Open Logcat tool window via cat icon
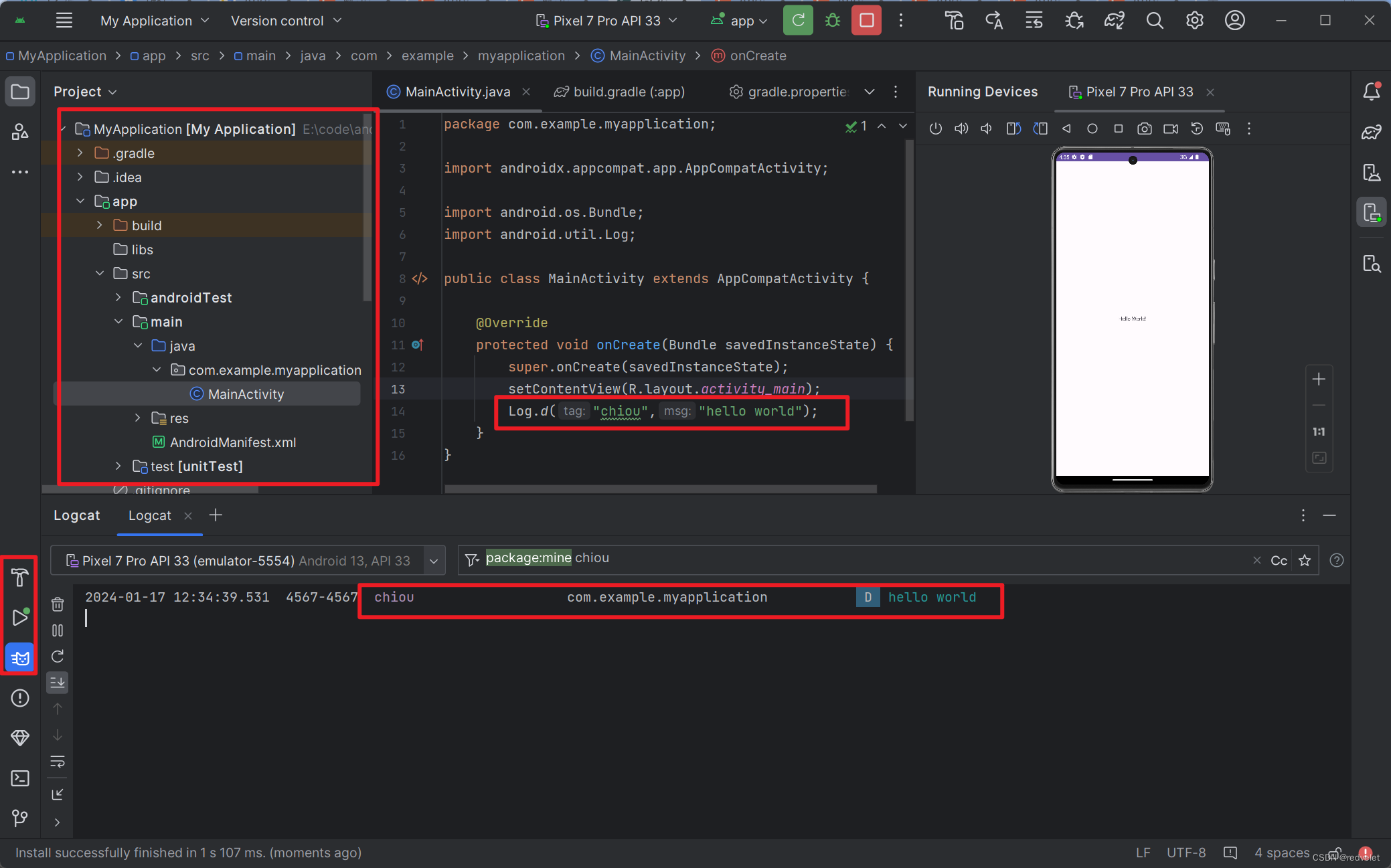The height and width of the screenshot is (868, 1391). click(x=19, y=657)
